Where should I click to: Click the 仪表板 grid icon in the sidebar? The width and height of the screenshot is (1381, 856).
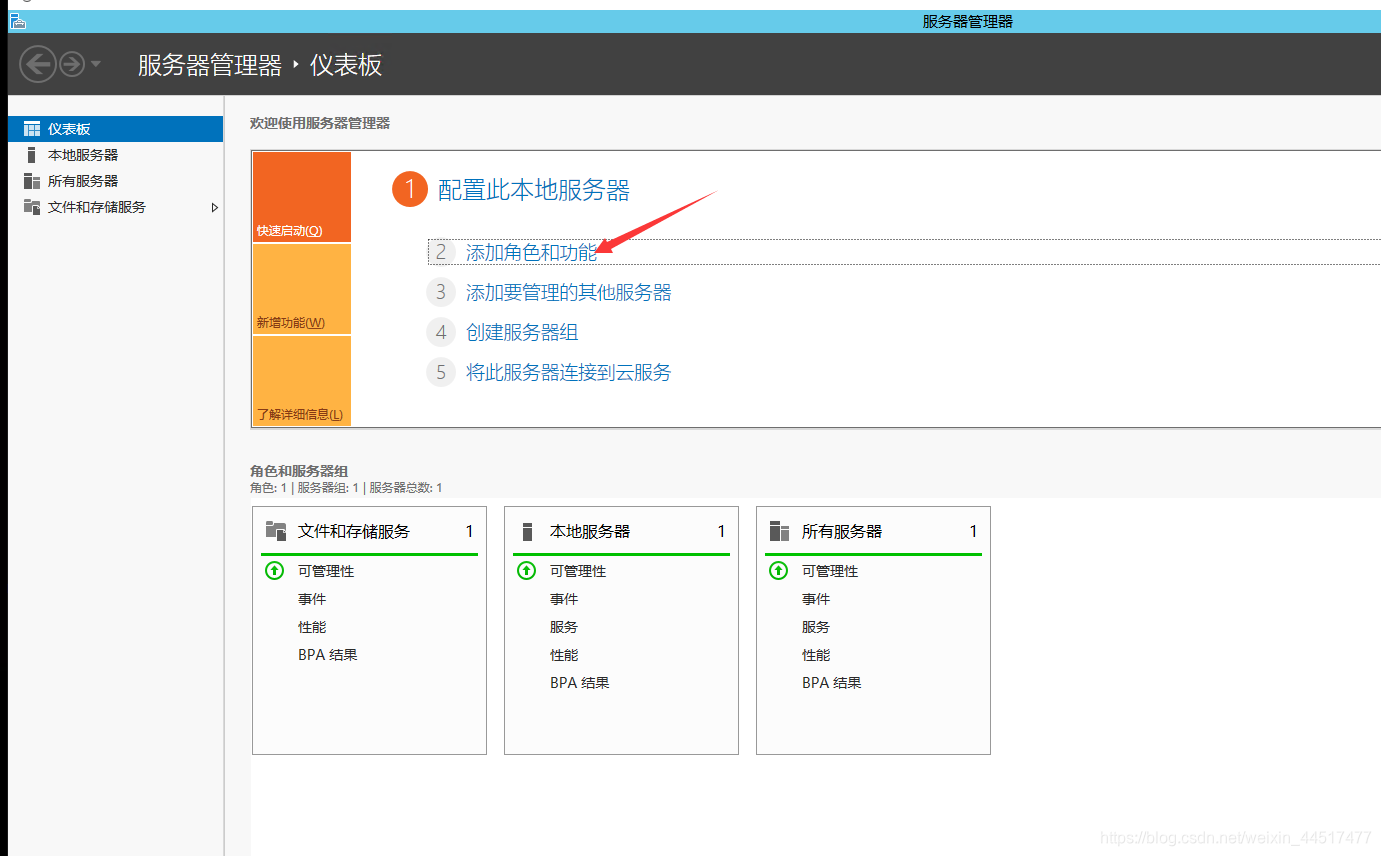(x=32, y=129)
